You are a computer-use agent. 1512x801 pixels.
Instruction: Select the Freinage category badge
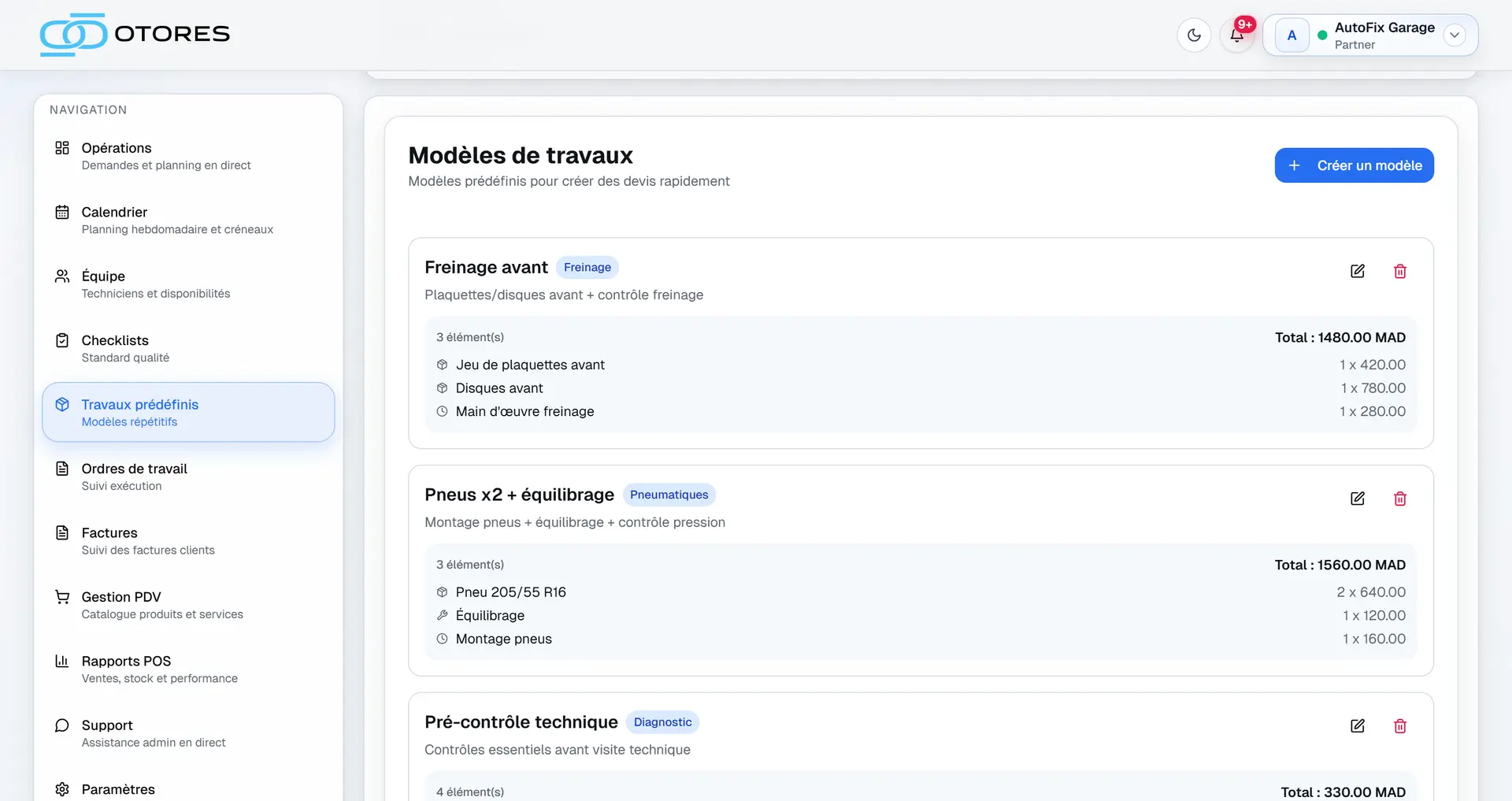point(587,267)
